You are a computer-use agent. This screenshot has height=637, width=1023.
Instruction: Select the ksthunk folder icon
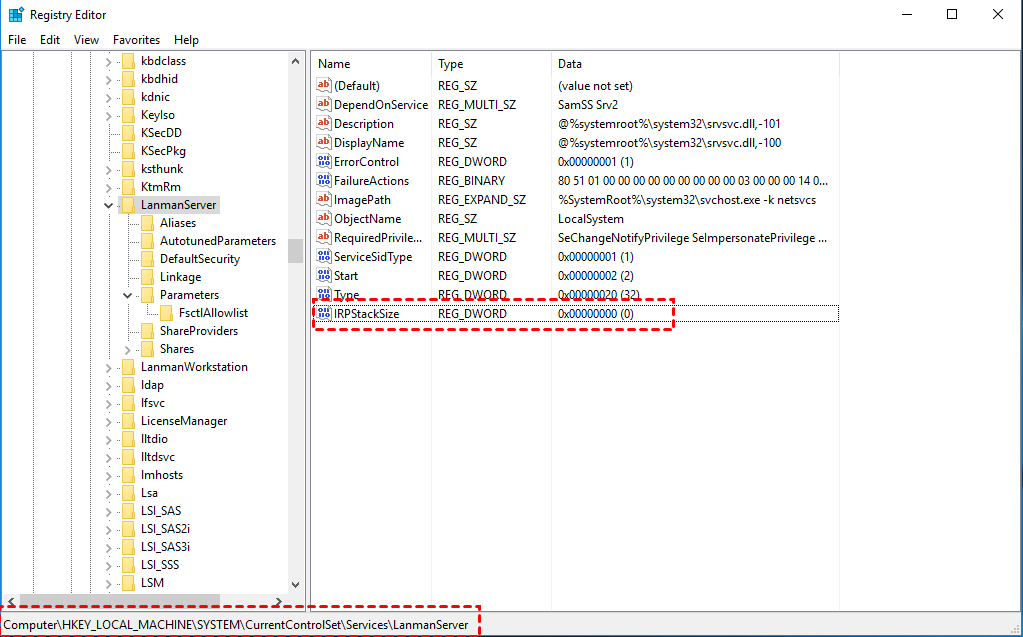[x=128, y=169]
